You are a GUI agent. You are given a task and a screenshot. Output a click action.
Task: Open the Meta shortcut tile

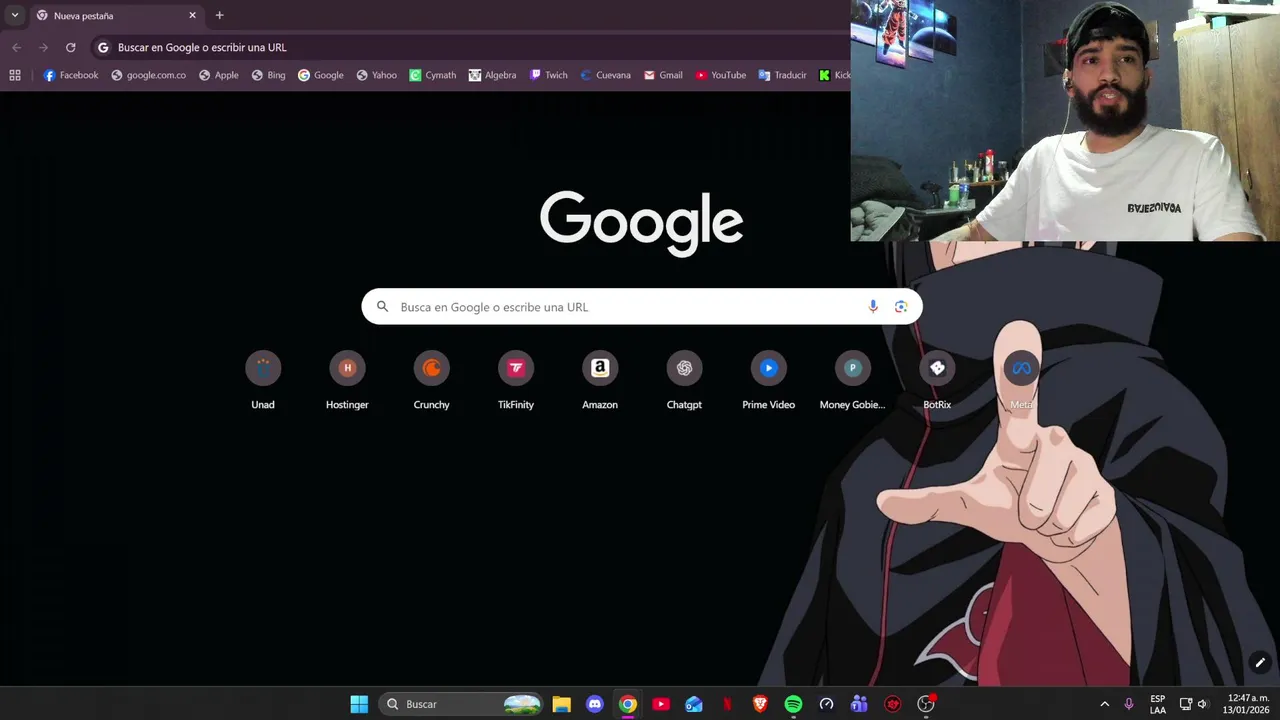pos(1021,380)
